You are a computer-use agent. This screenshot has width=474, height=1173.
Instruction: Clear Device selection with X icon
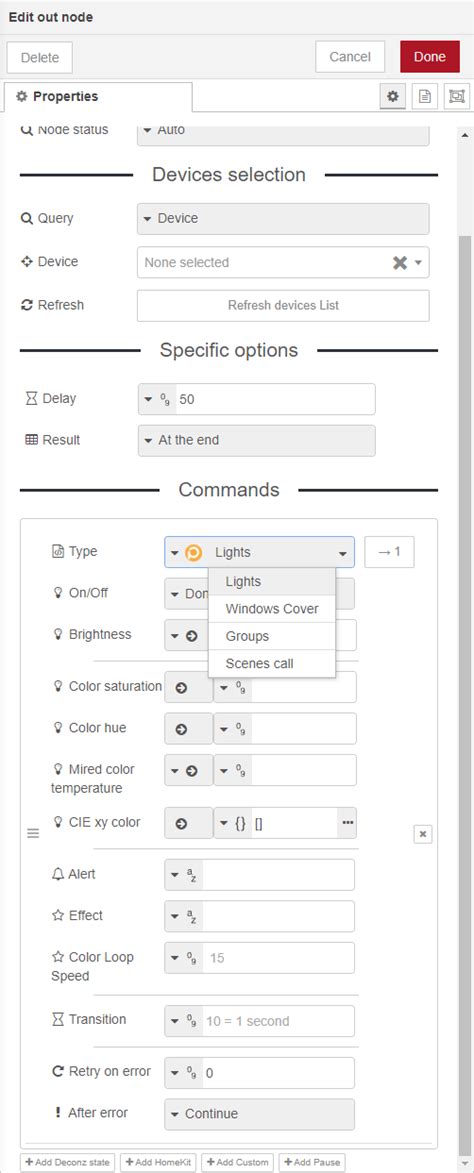coord(400,263)
